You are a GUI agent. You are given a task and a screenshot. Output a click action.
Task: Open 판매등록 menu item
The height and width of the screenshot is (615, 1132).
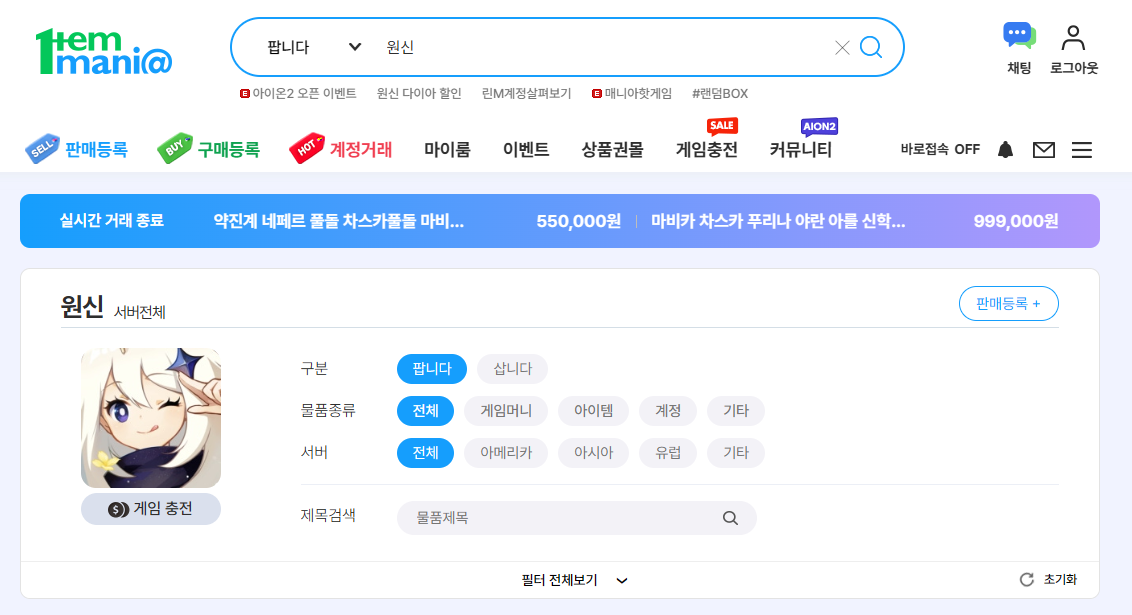tap(96, 149)
